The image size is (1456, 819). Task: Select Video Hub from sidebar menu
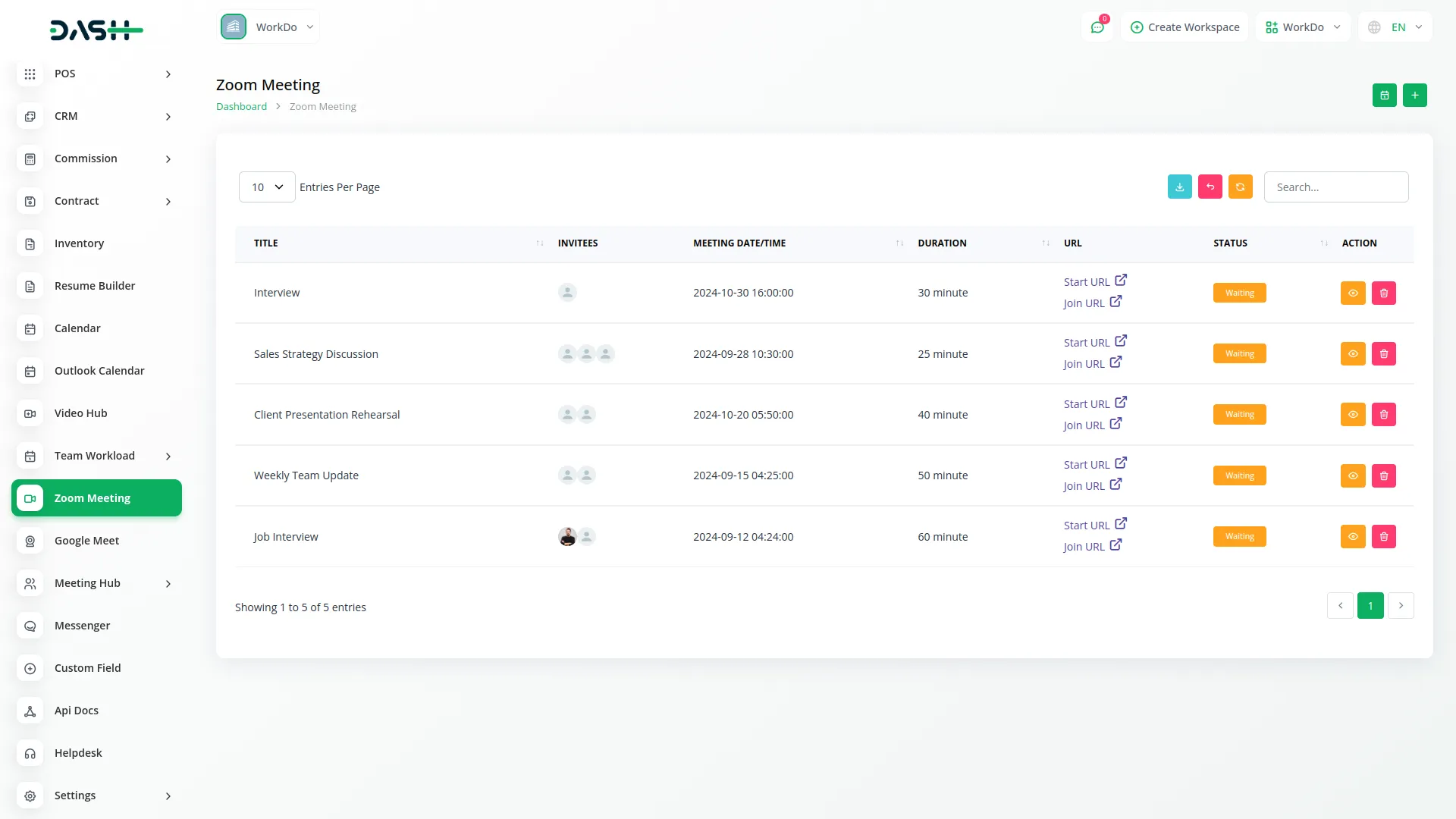pyautogui.click(x=80, y=413)
